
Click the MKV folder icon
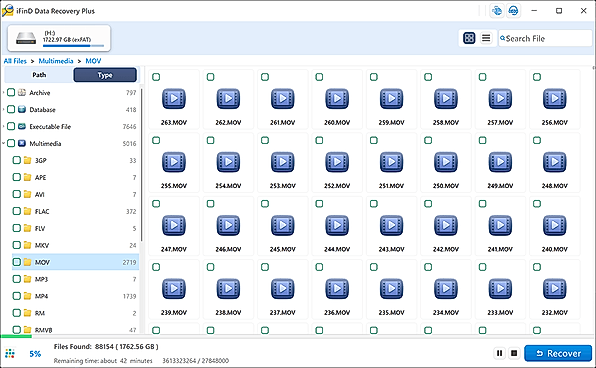coord(27,245)
